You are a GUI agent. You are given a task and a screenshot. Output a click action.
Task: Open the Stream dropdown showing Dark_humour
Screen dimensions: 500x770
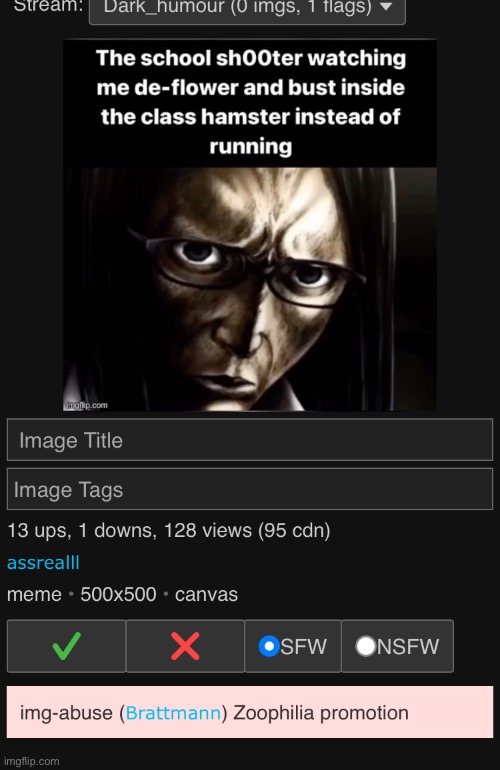coord(247,8)
